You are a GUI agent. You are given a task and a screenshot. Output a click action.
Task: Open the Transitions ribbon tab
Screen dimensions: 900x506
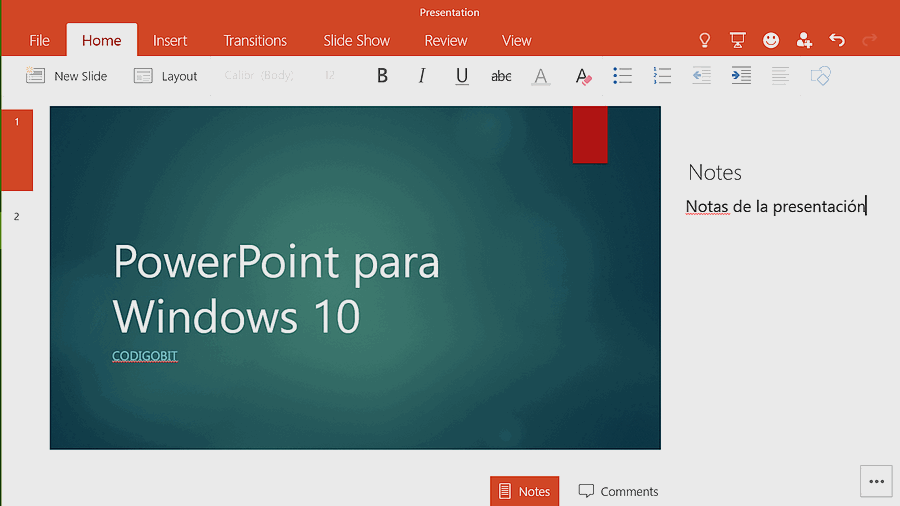coord(255,41)
